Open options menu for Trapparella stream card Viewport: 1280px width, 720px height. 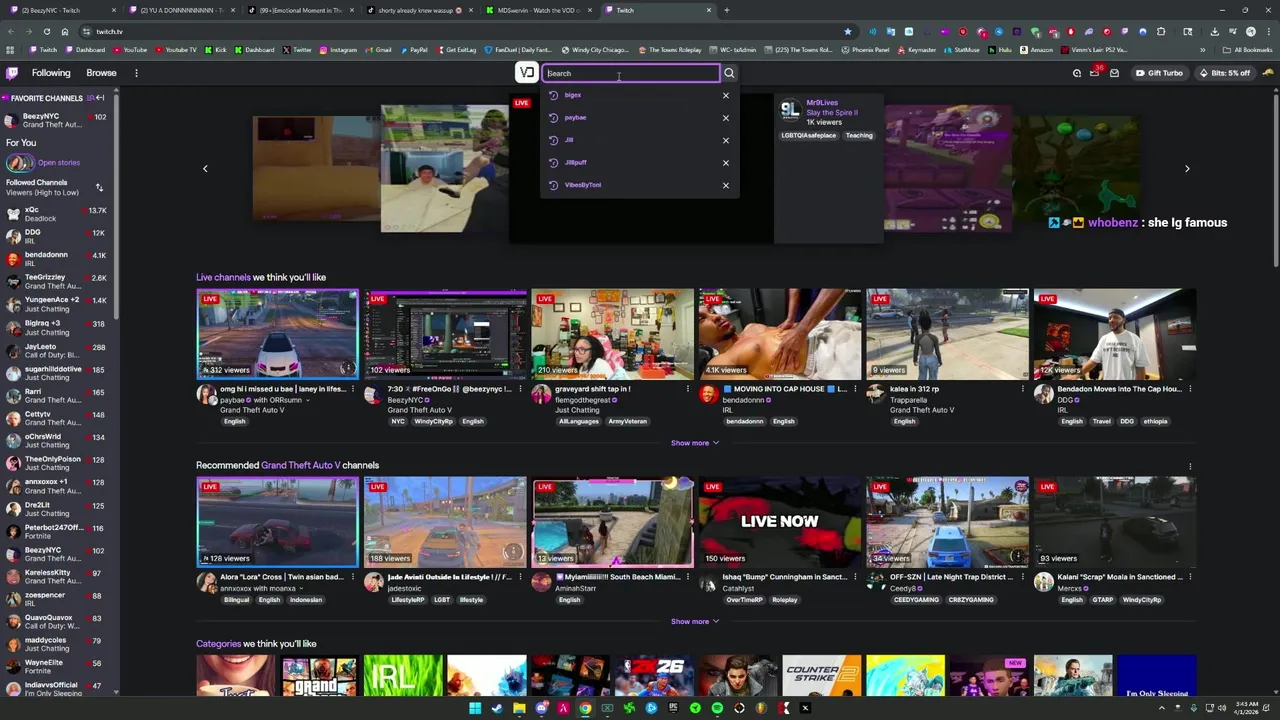1022,389
